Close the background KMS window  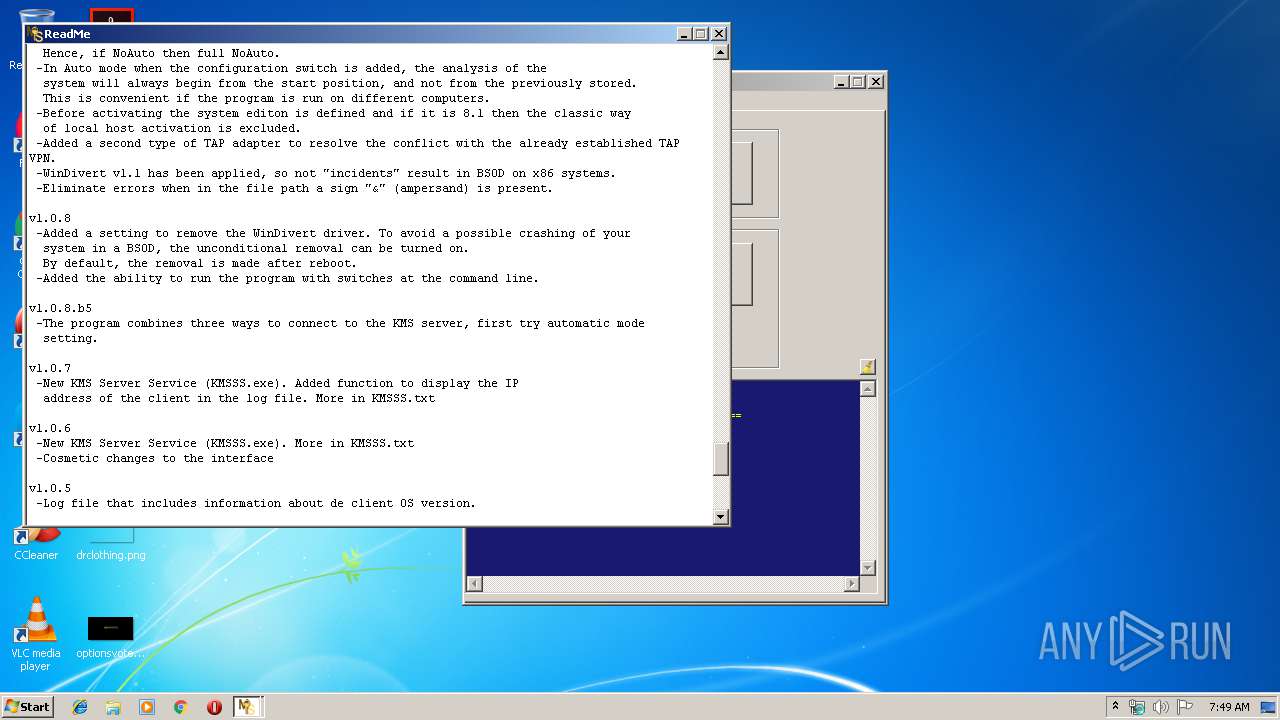pos(875,82)
